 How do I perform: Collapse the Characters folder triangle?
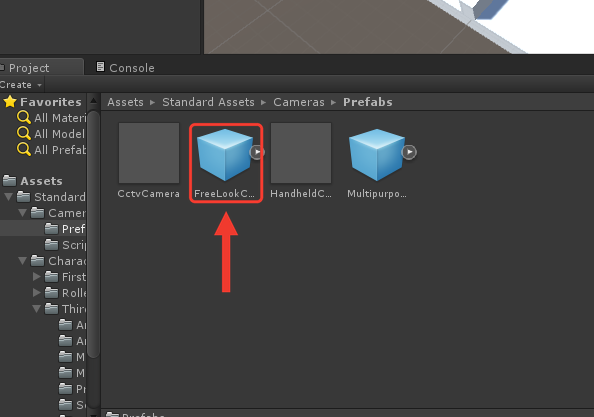(22, 261)
